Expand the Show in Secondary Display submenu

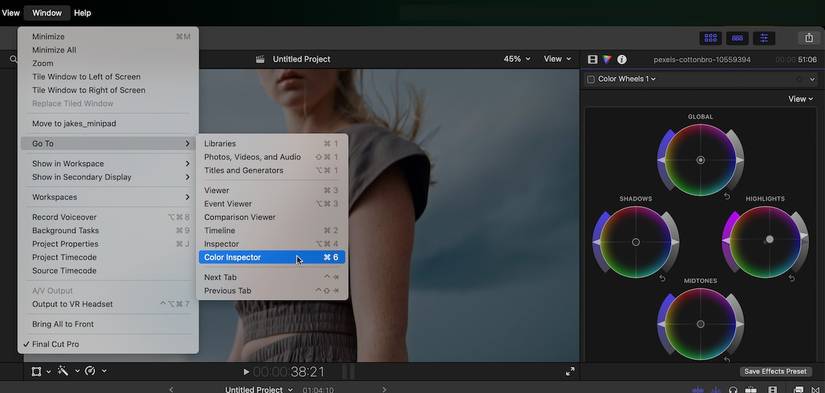(108, 177)
